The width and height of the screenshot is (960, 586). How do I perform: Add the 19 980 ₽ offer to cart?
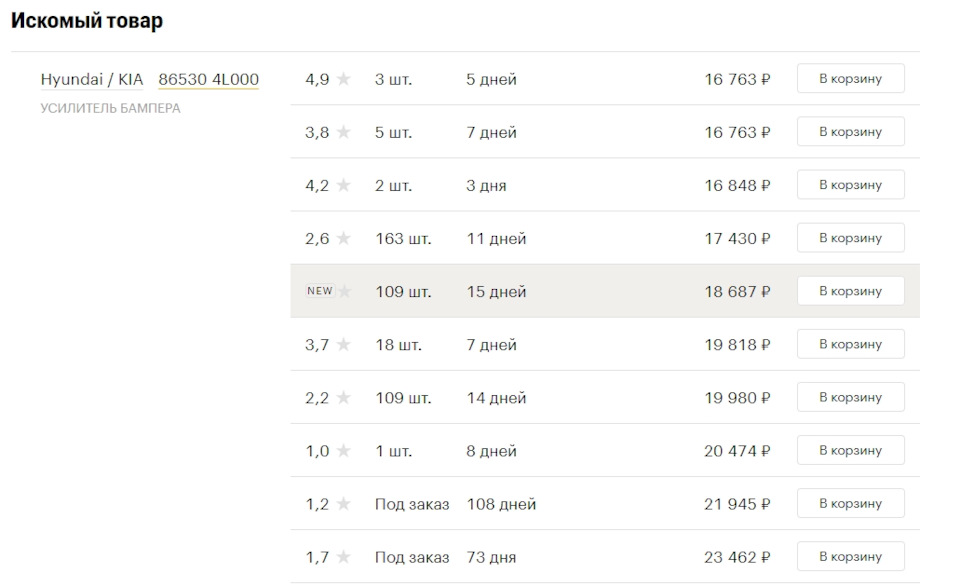click(x=850, y=397)
